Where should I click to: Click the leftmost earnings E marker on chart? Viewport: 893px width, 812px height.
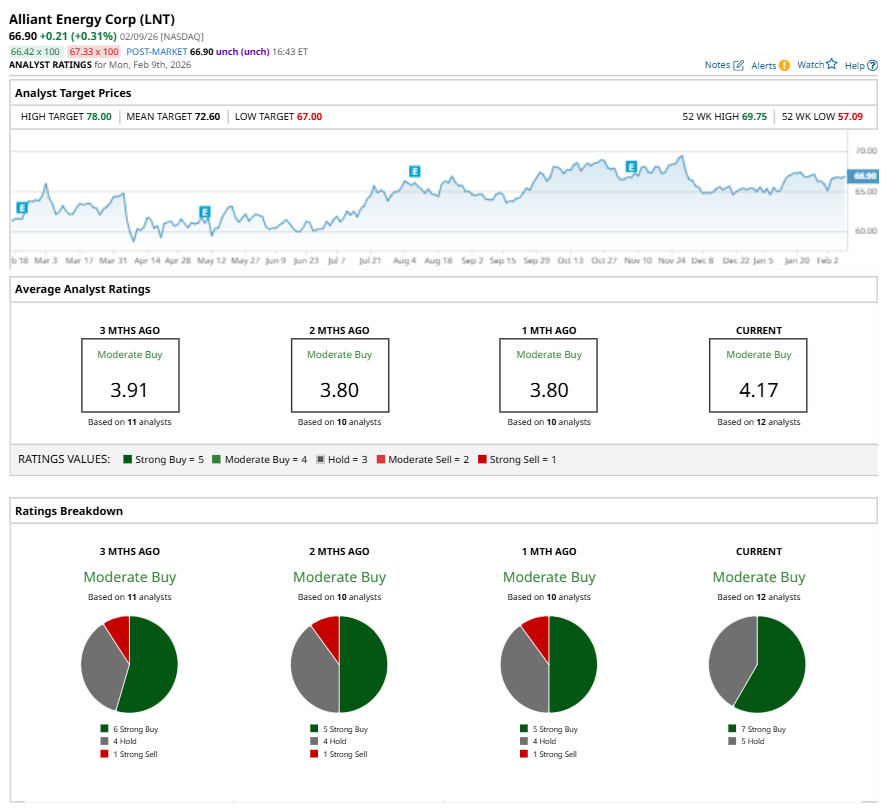(x=22, y=208)
